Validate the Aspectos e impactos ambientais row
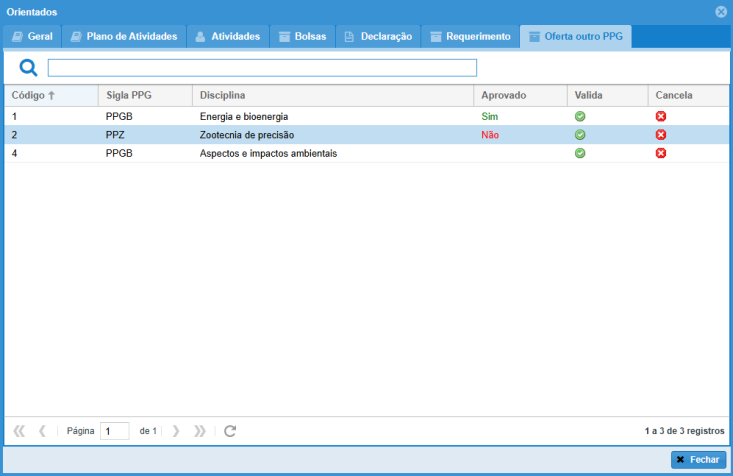Image resolution: width=733 pixels, height=476 pixels. coord(580,153)
